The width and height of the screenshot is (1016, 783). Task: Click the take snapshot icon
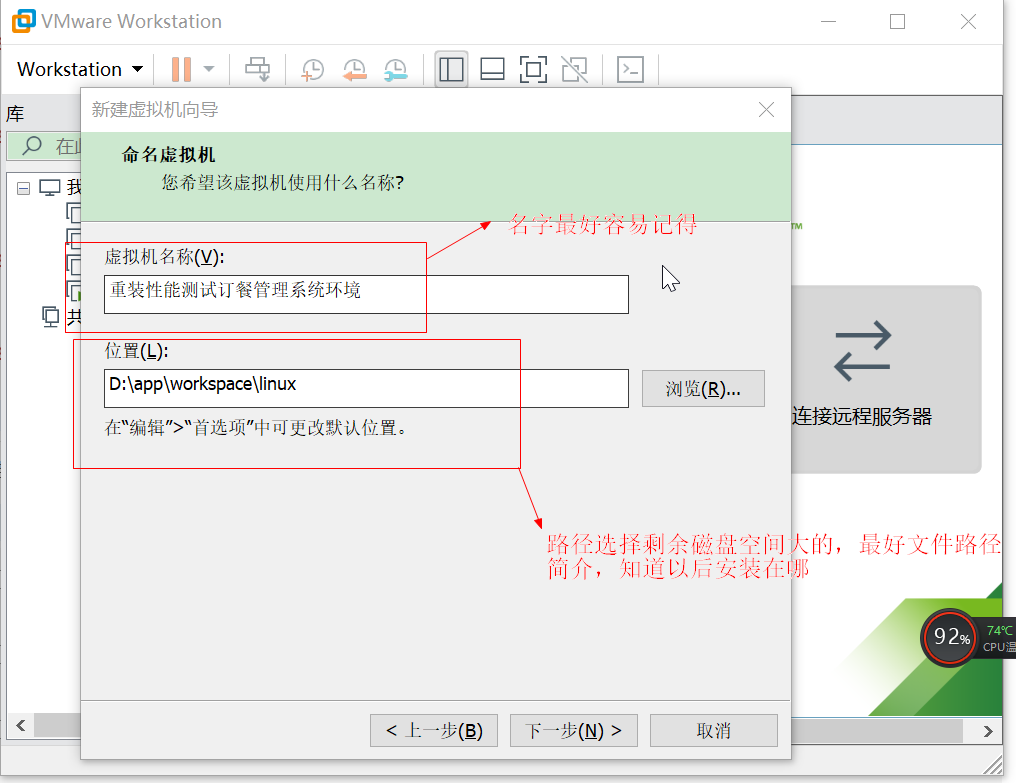313,69
